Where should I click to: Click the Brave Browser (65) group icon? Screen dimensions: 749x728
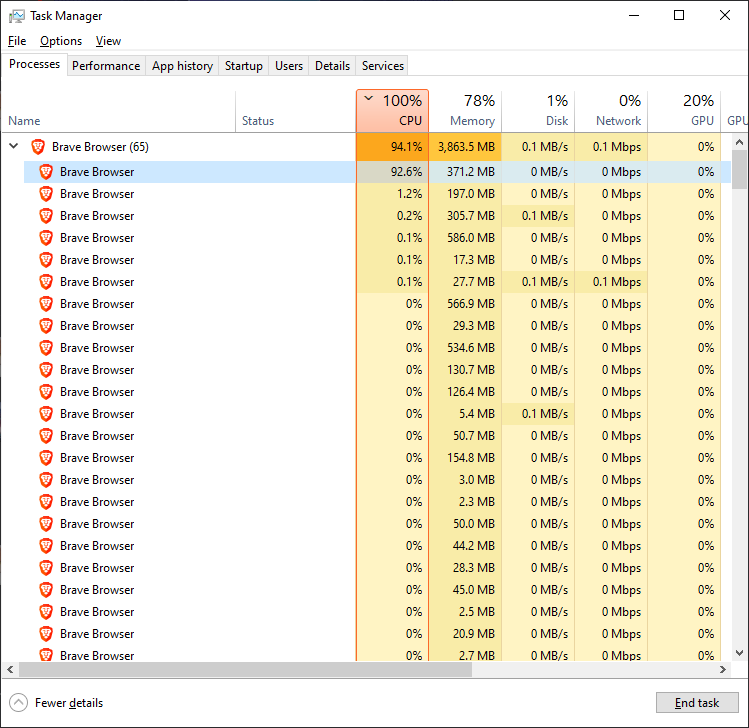click(38, 147)
